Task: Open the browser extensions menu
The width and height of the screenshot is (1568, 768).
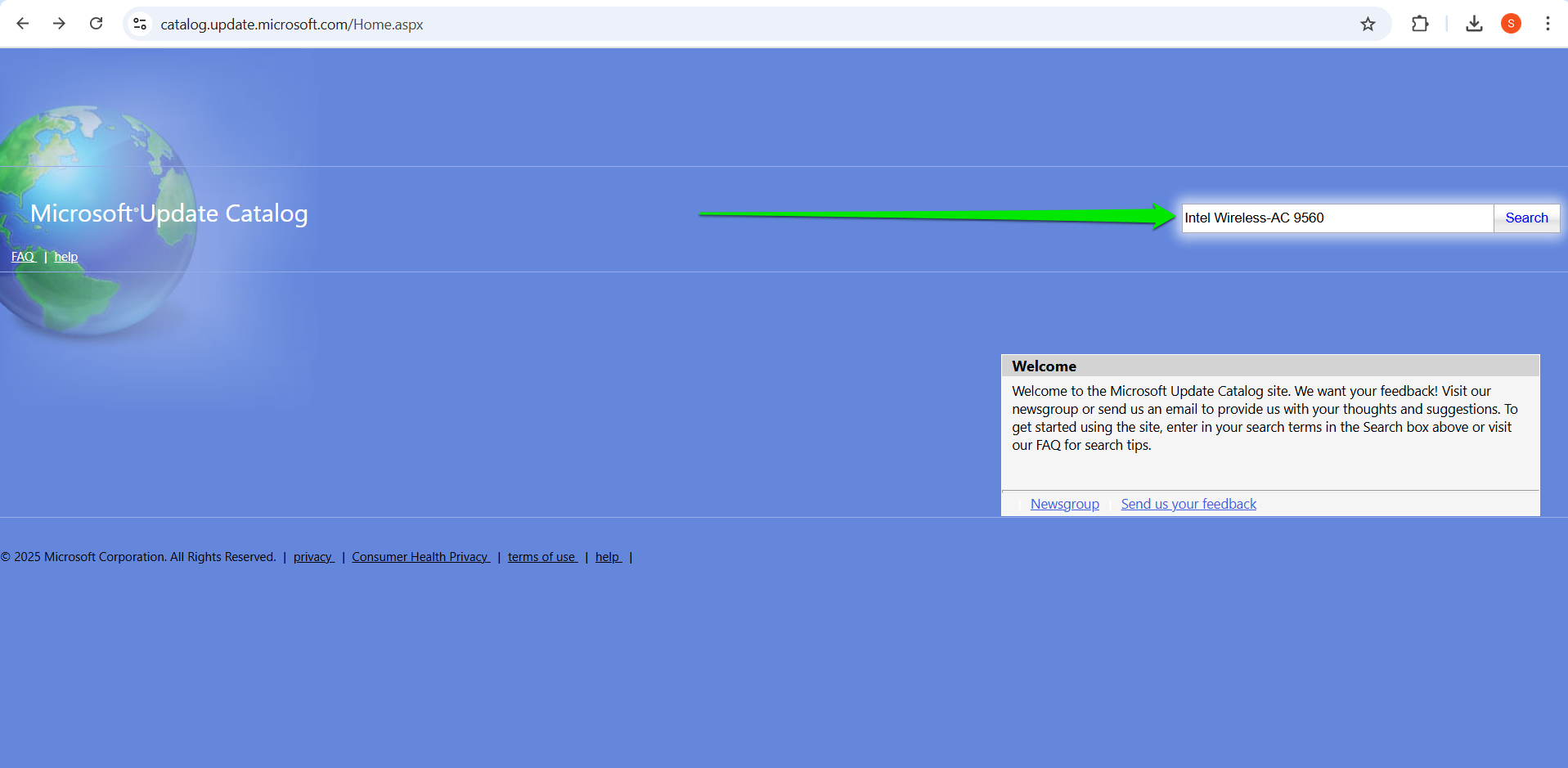Action: point(1420,24)
